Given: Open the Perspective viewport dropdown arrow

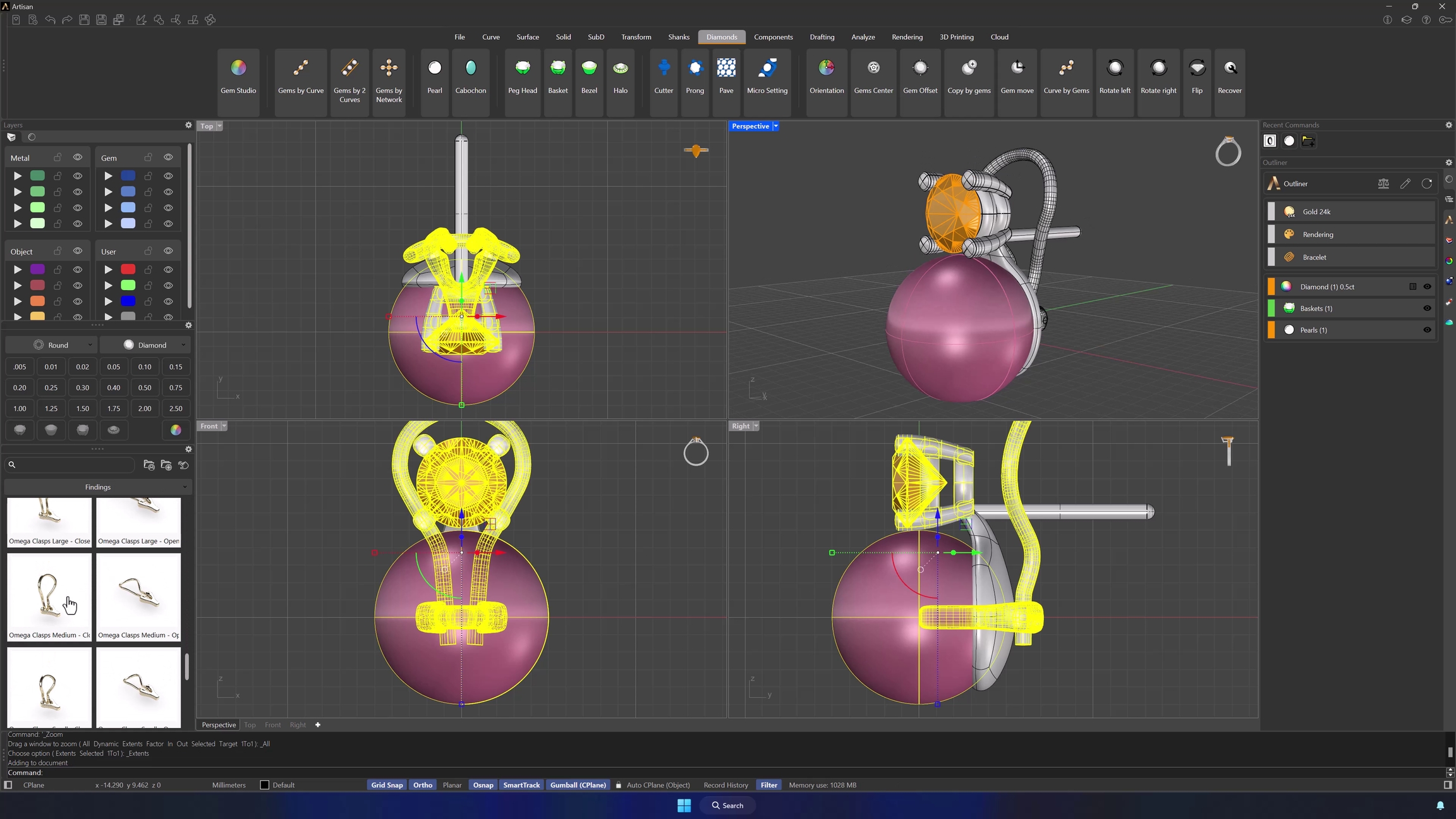Looking at the screenshot, I should coord(776,126).
